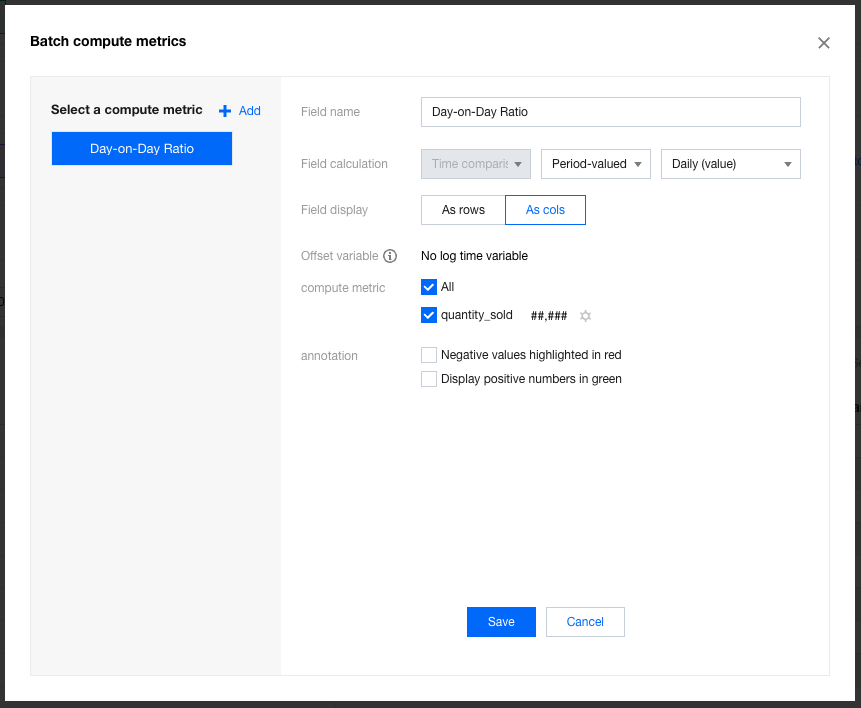
Task: Click the Offset variable info icon
Action: 390,256
